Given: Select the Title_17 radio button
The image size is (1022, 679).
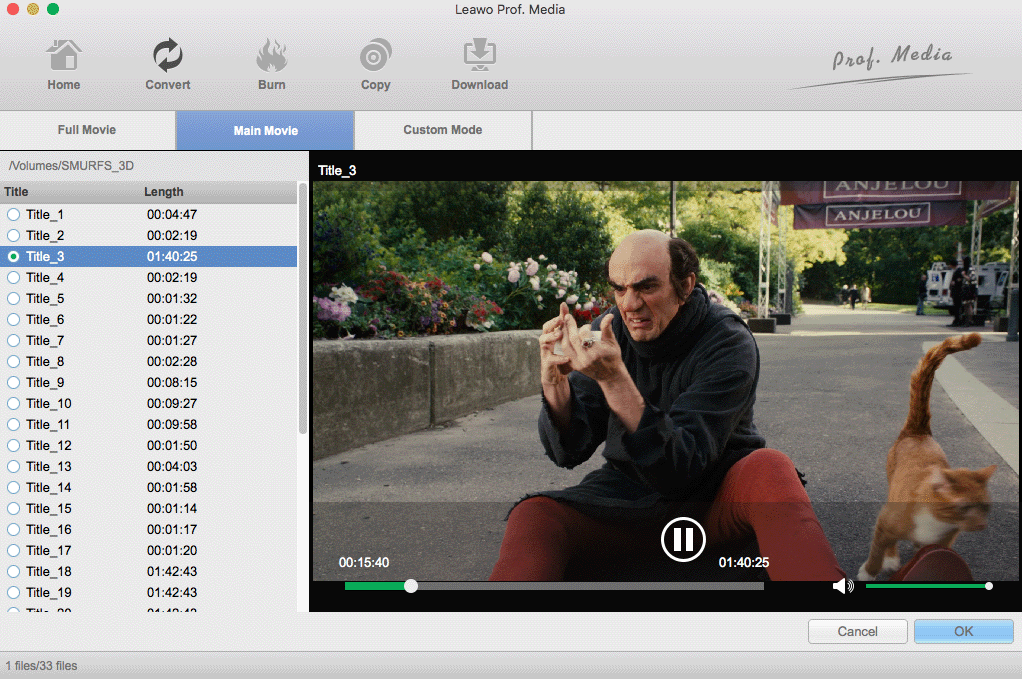Looking at the screenshot, I should tap(14, 551).
